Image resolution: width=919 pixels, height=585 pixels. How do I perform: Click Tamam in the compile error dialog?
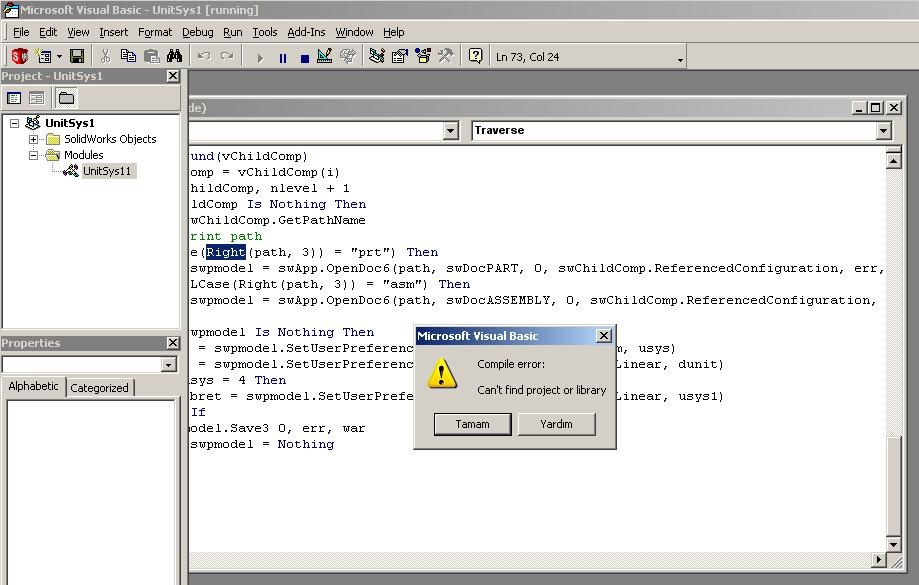[472, 424]
